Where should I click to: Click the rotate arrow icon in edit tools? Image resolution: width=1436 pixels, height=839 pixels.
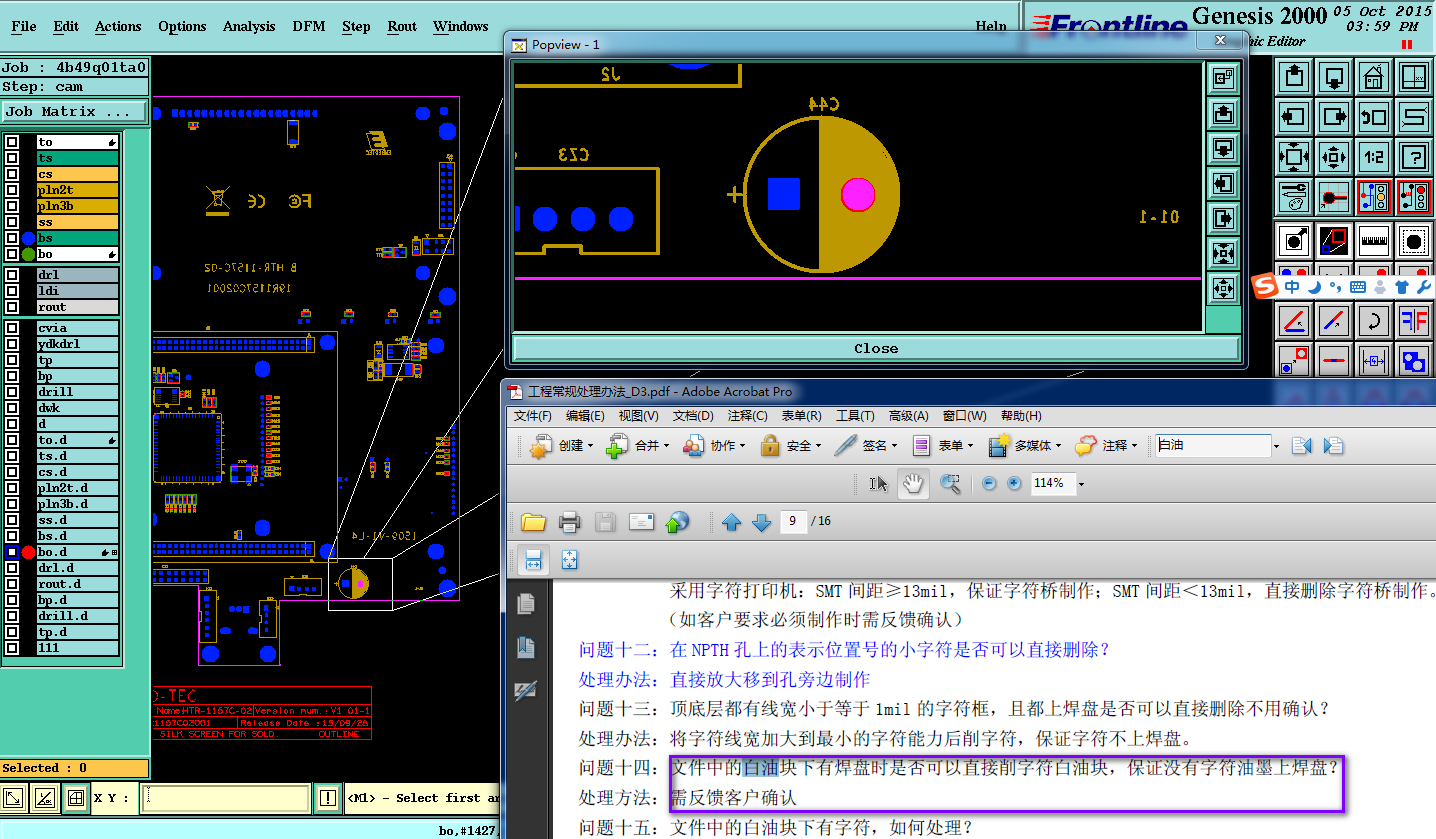point(1373,321)
